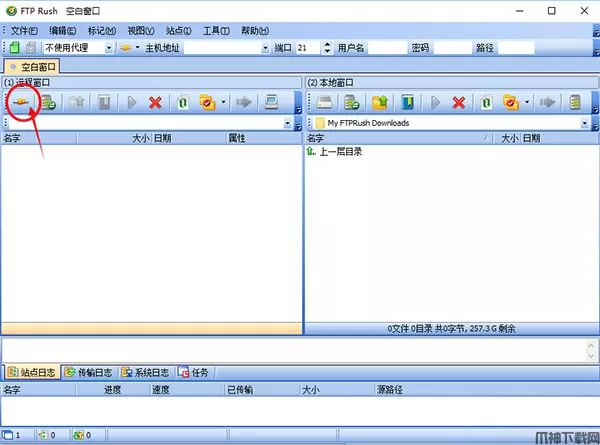Click the green new-site icon in the top toolbar

point(12,48)
